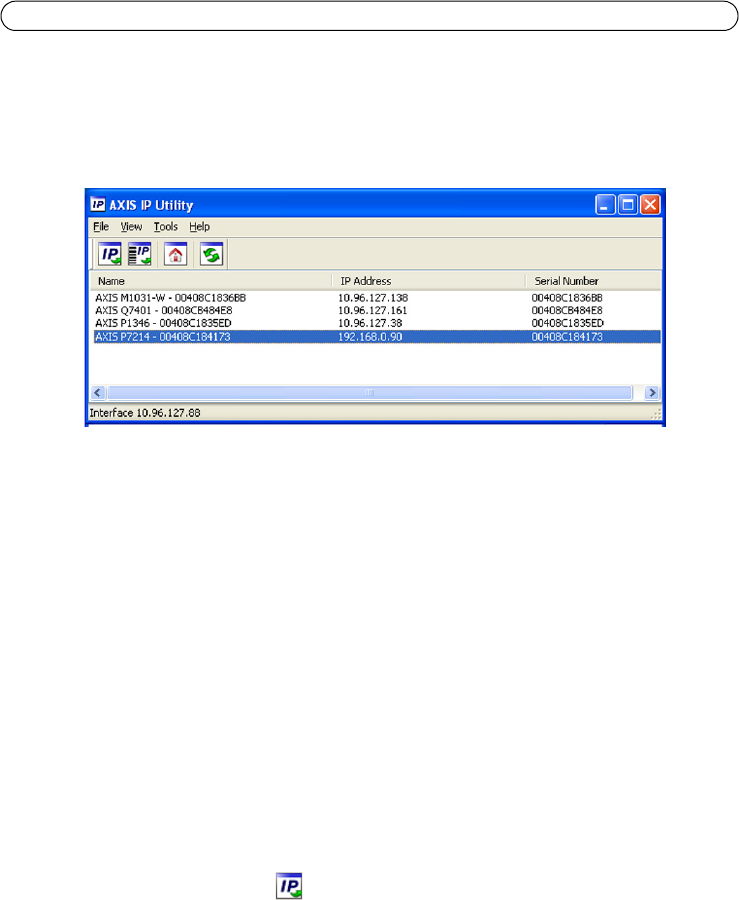The image size is (739, 900).
Task: Click IP address 192.168.0.90
Action: click(370, 337)
